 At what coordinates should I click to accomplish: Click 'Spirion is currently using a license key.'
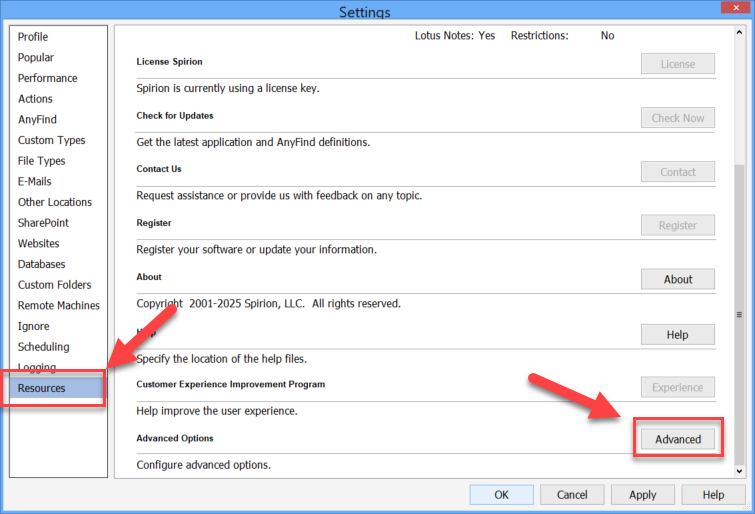coord(228,88)
